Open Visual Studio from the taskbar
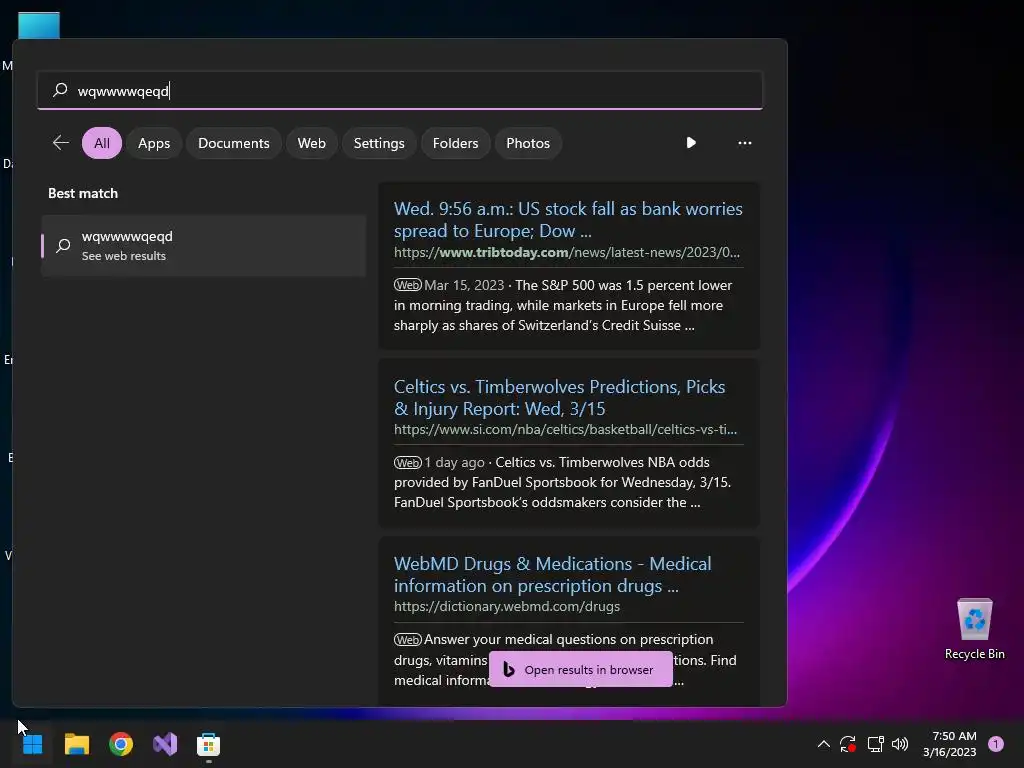This screenshot has width=1024, height=768. coord(165,744)
